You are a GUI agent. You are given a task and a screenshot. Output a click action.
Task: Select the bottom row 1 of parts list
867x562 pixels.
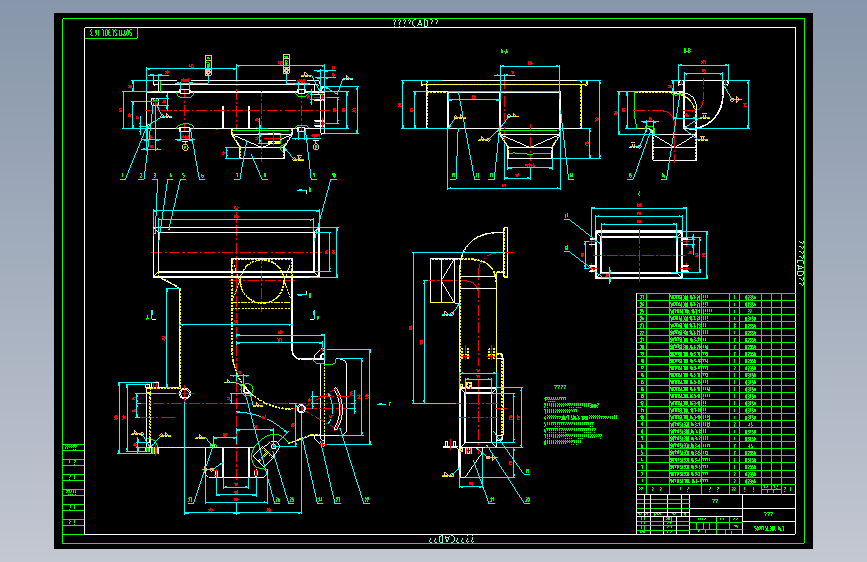point(716,481)
